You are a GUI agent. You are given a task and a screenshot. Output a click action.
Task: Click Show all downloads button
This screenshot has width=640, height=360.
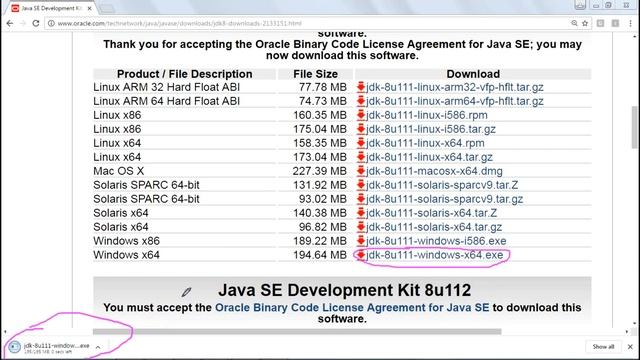603,347
